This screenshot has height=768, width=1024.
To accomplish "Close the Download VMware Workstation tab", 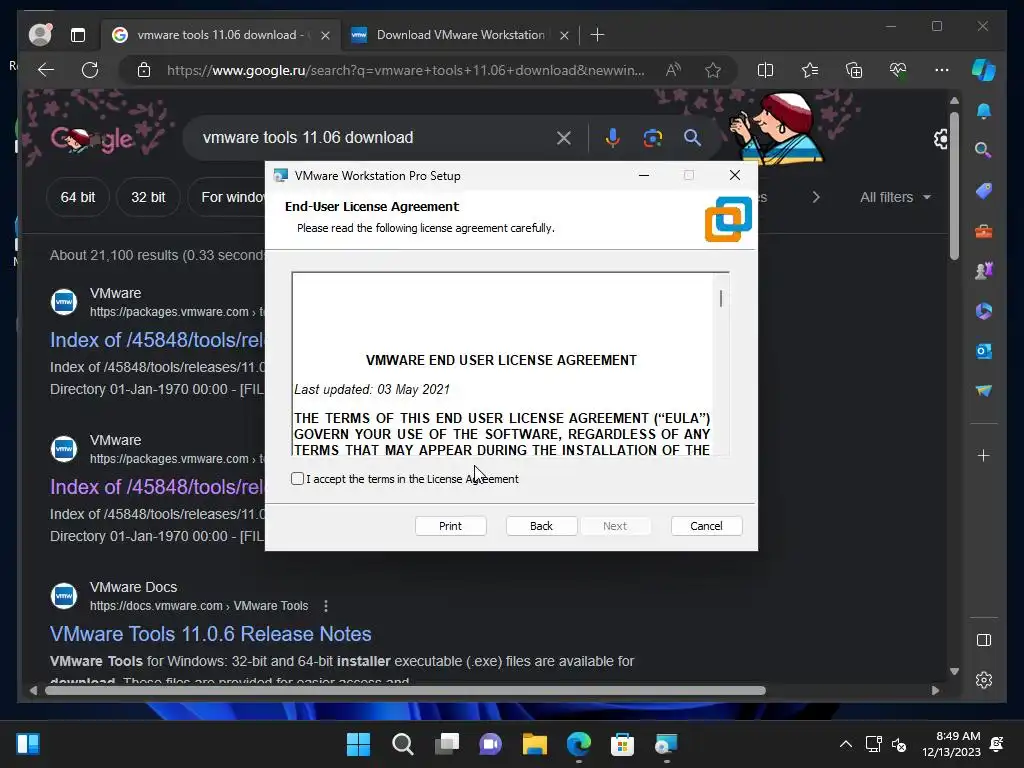I will point(564,35).
